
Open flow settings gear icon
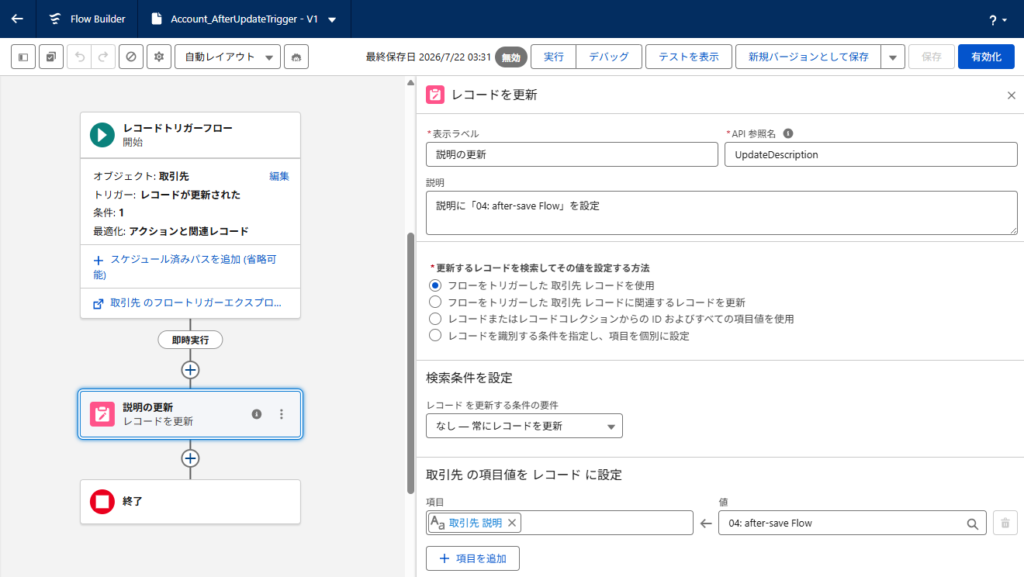coord(159,57)
